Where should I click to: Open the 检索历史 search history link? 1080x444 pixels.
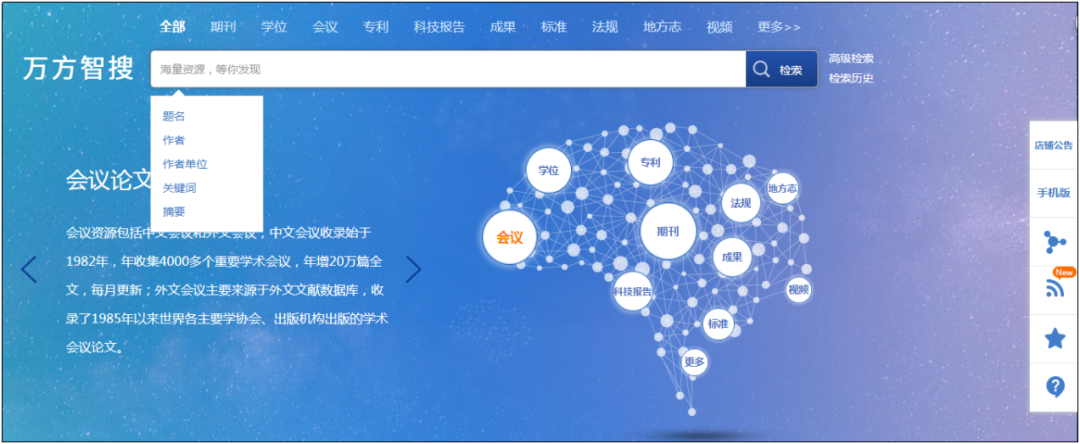tap(851, 78)
